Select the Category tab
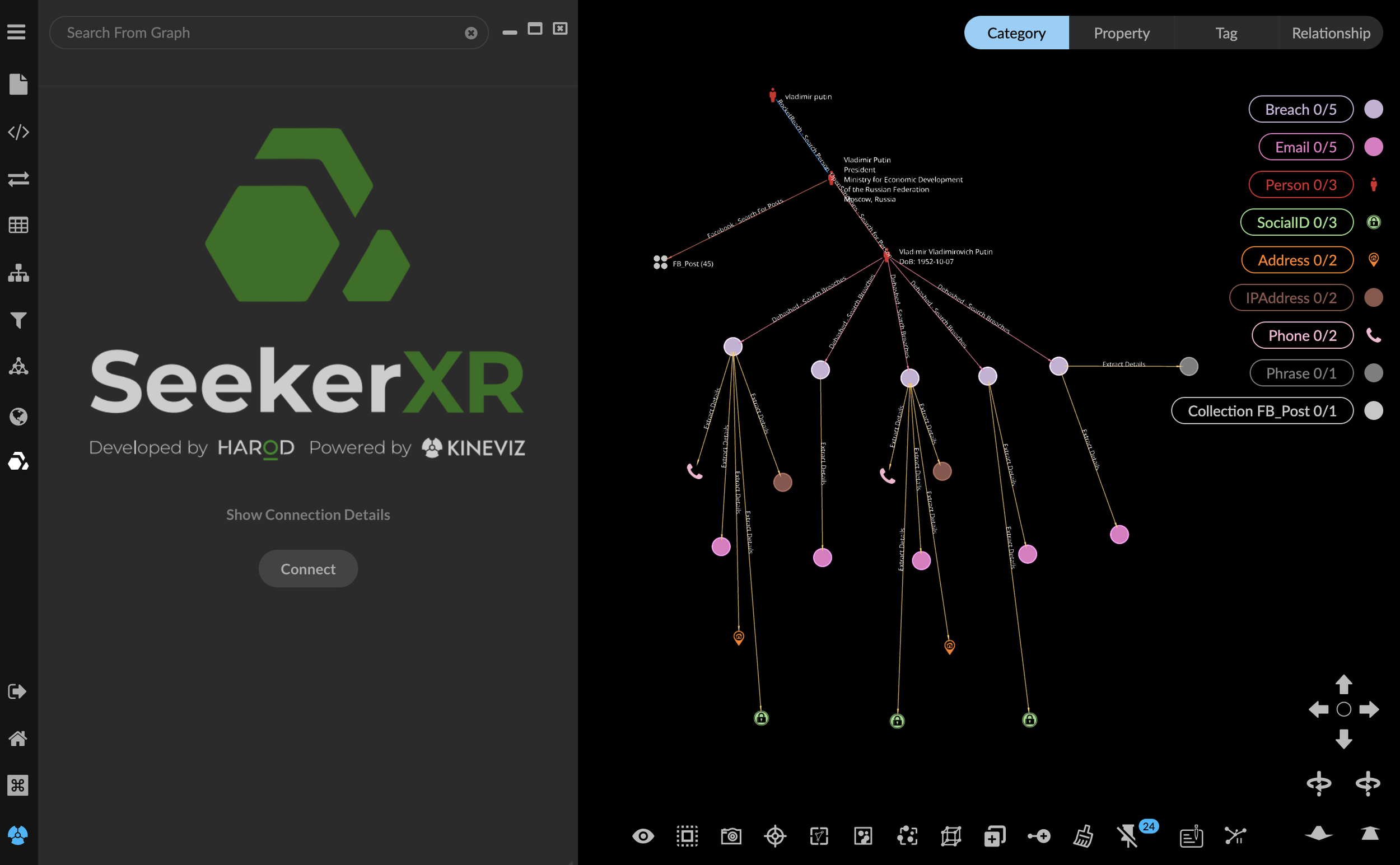The width and height of the screenshot is (1400, 865). [1016, 32]
